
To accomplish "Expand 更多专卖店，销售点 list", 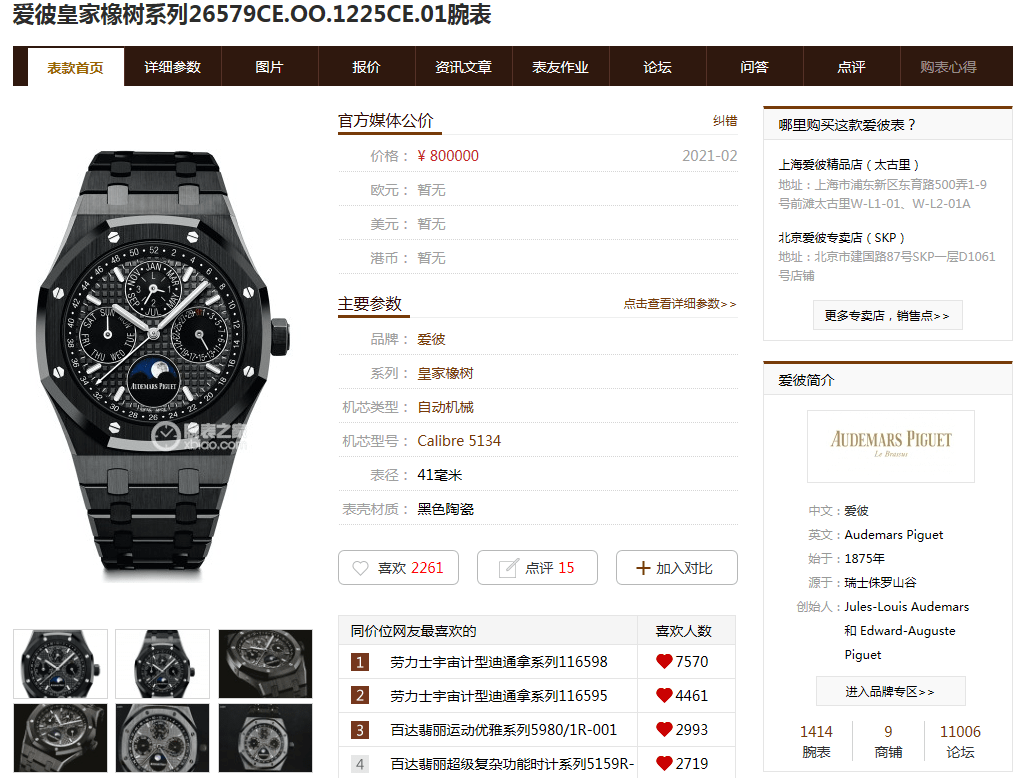I will [888, 316].
